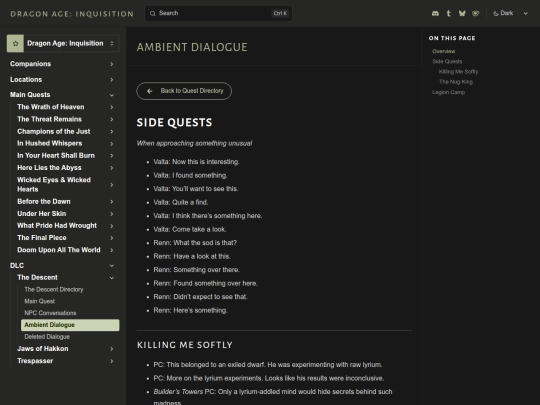This screenshot has width=540, height=405.
Task: Open the Ko-fi cup icon
Action: point(476,13)
